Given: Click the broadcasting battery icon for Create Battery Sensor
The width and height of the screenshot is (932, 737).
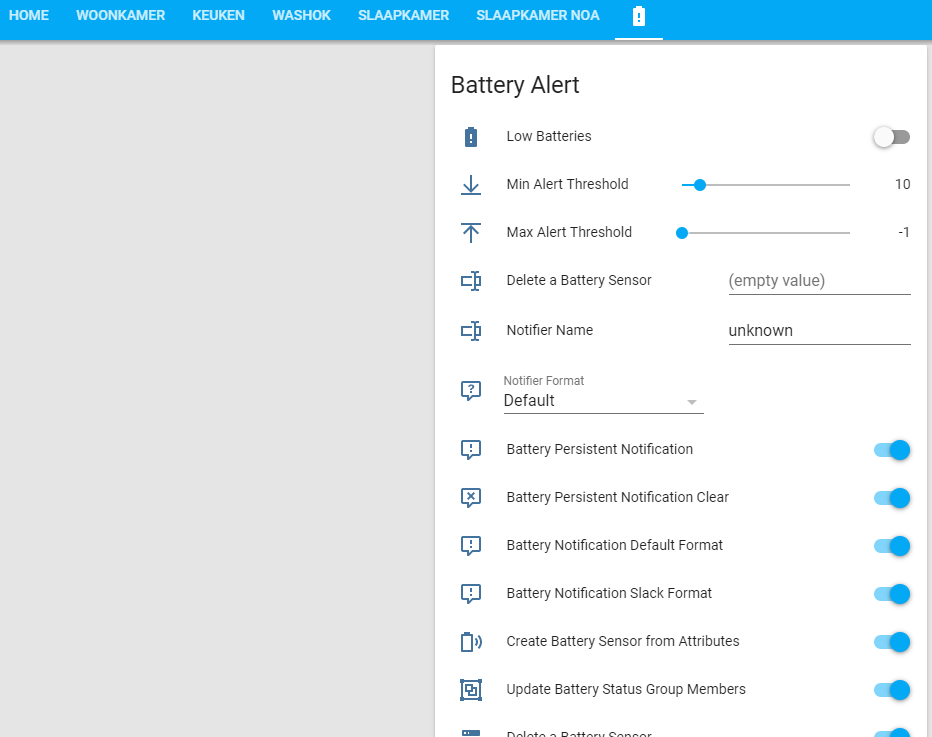Looking at the screenshot, I should click(470, 641).
